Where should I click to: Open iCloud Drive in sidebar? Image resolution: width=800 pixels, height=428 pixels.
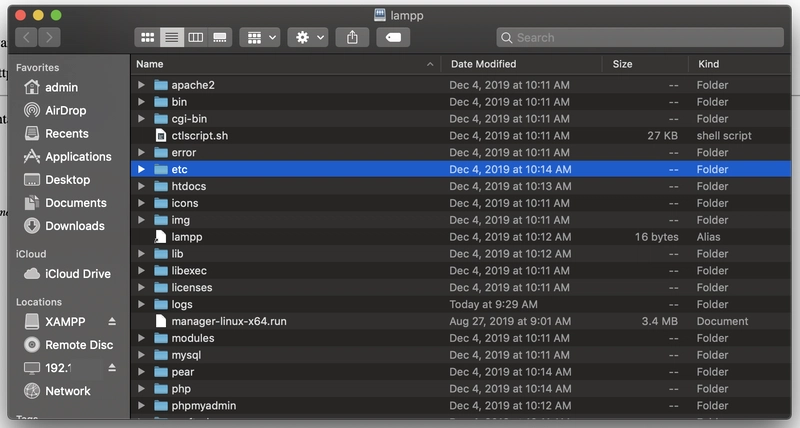click(67, 274)
